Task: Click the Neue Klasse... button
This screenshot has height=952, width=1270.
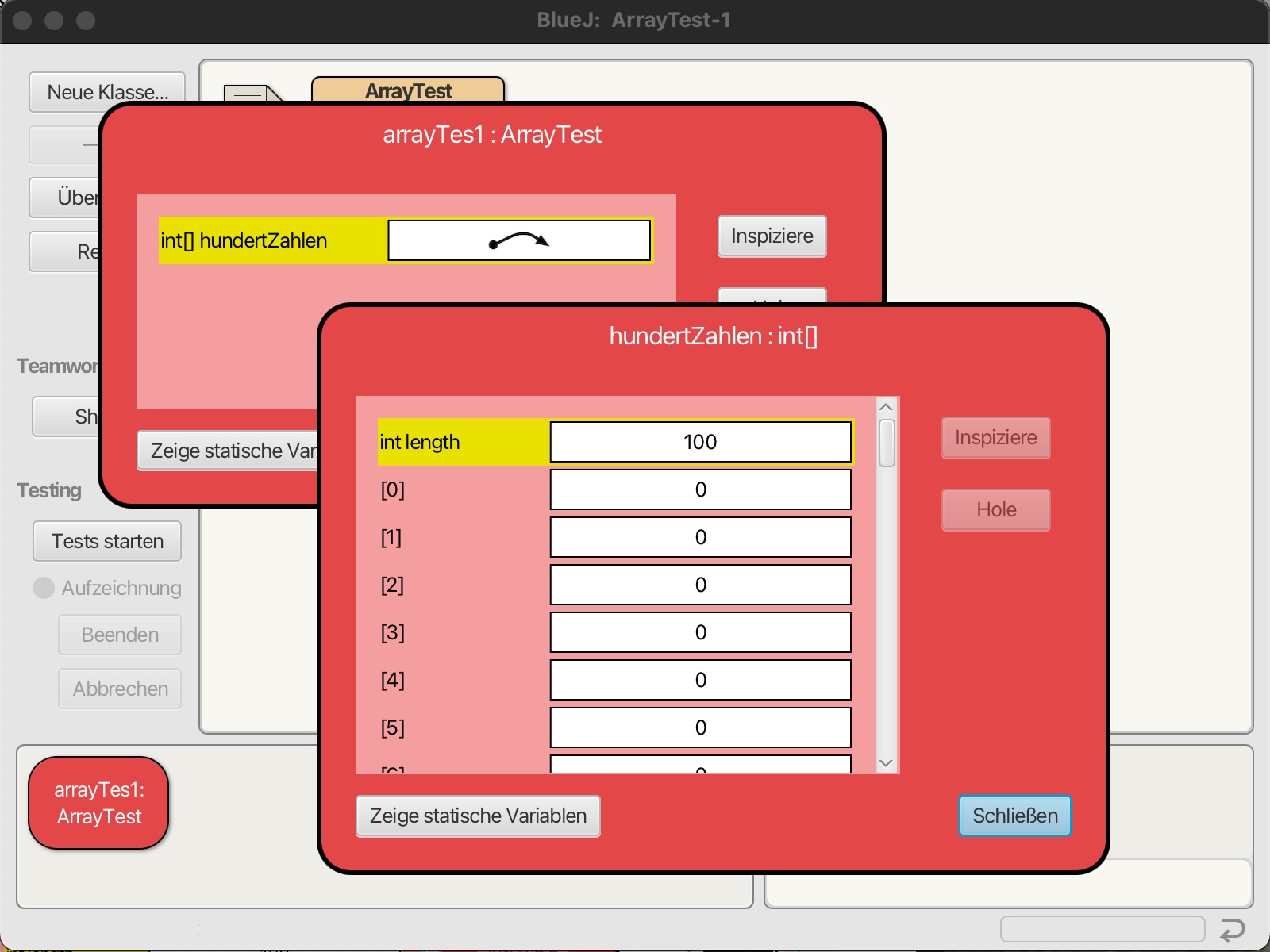Action: pos(107,92)
